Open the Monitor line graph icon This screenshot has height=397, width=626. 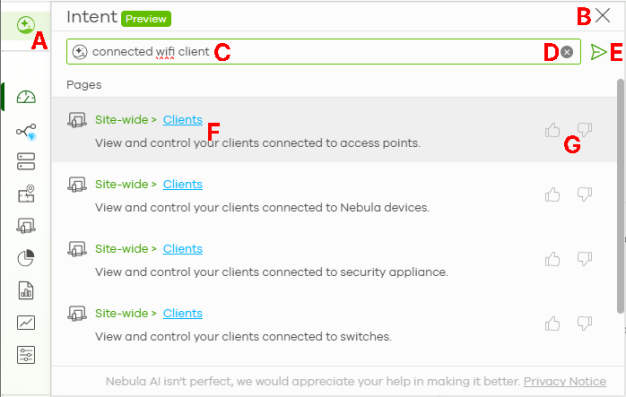pyautogui.click(x=26, y=323)
